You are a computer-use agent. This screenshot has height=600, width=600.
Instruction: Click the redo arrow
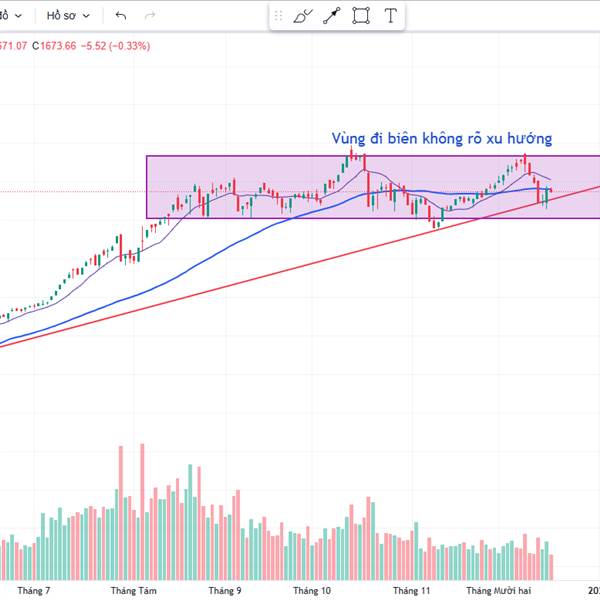[150, 16]
